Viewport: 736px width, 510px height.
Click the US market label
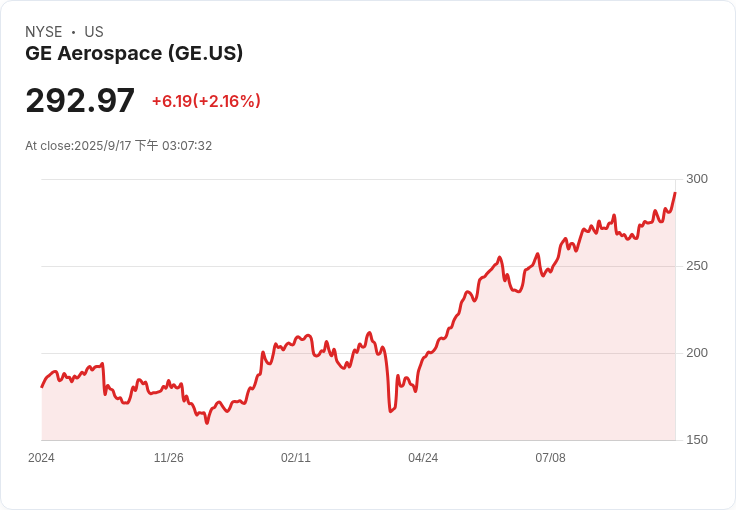pos(94,32)
